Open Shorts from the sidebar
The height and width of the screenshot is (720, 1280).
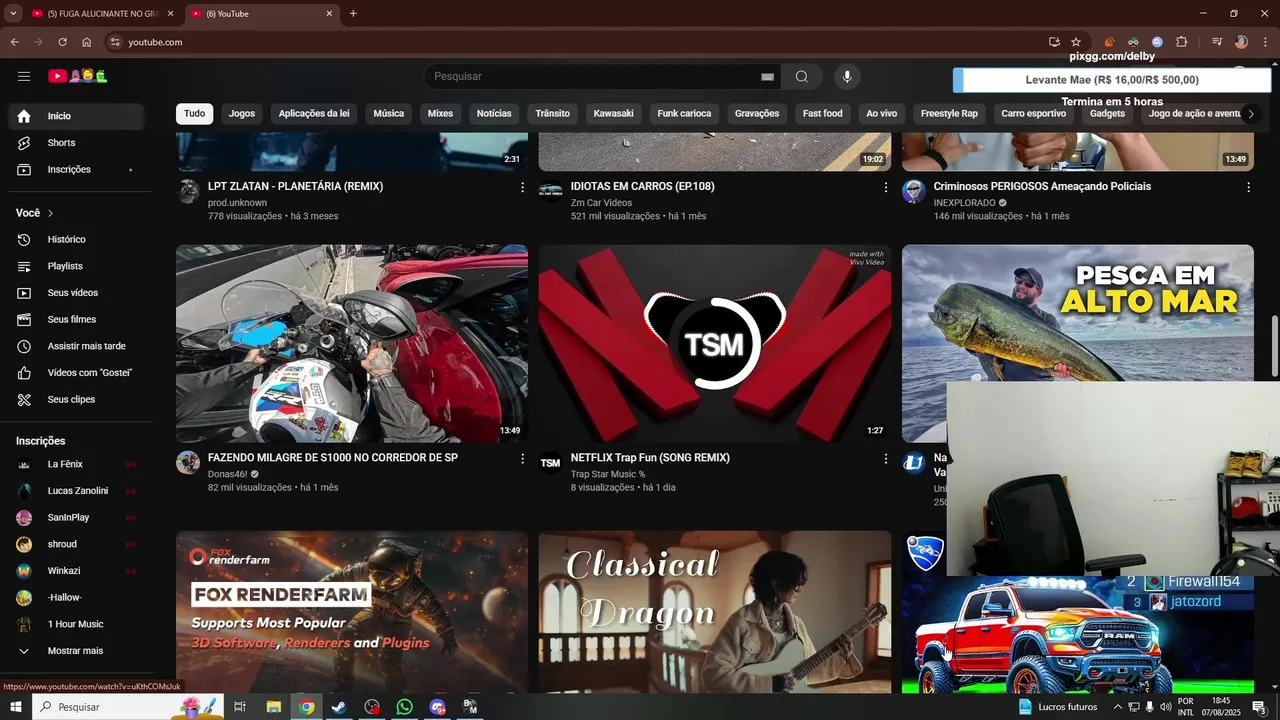pyautogui.click(x=77, y=143)
